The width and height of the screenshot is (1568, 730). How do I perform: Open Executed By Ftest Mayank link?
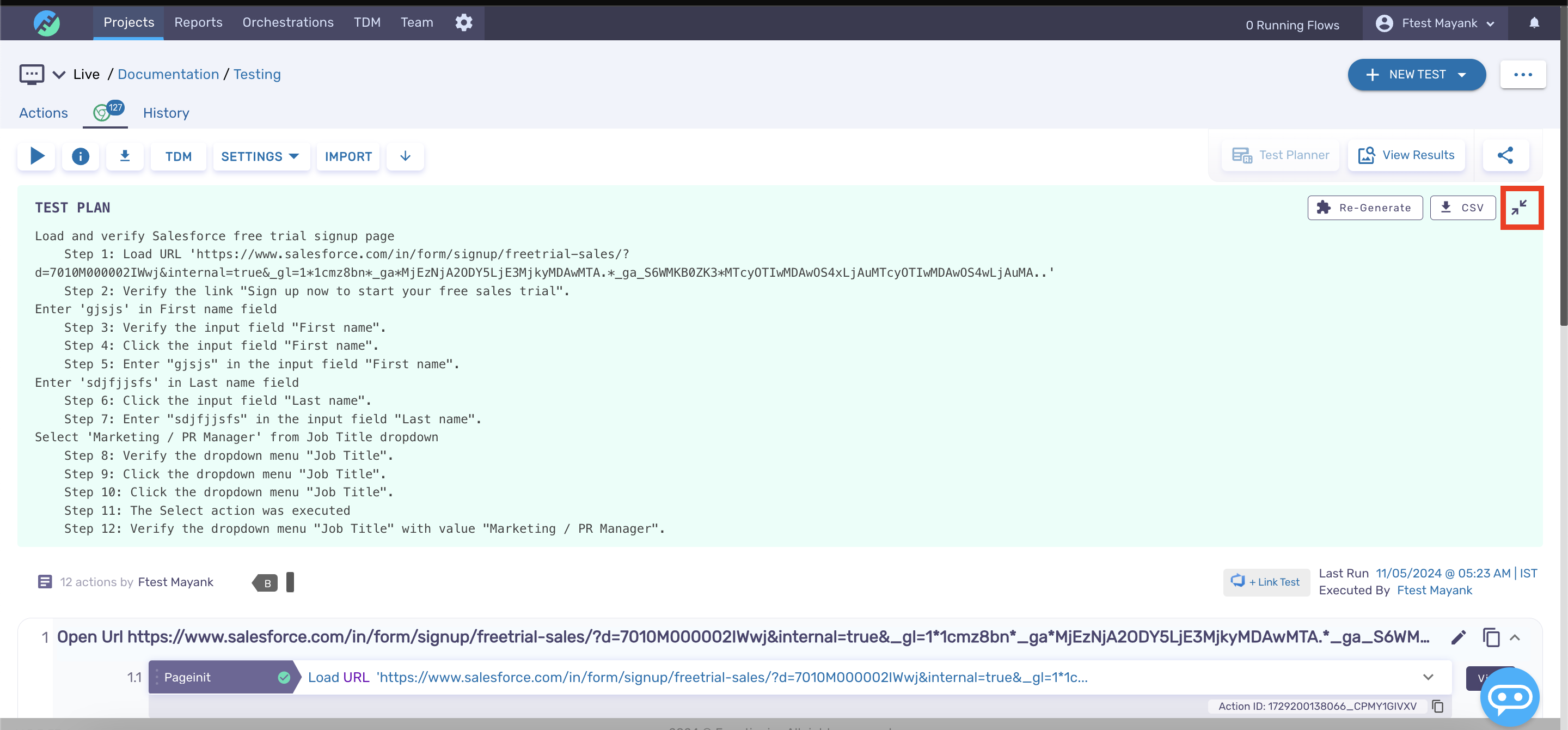[1434, 590]
